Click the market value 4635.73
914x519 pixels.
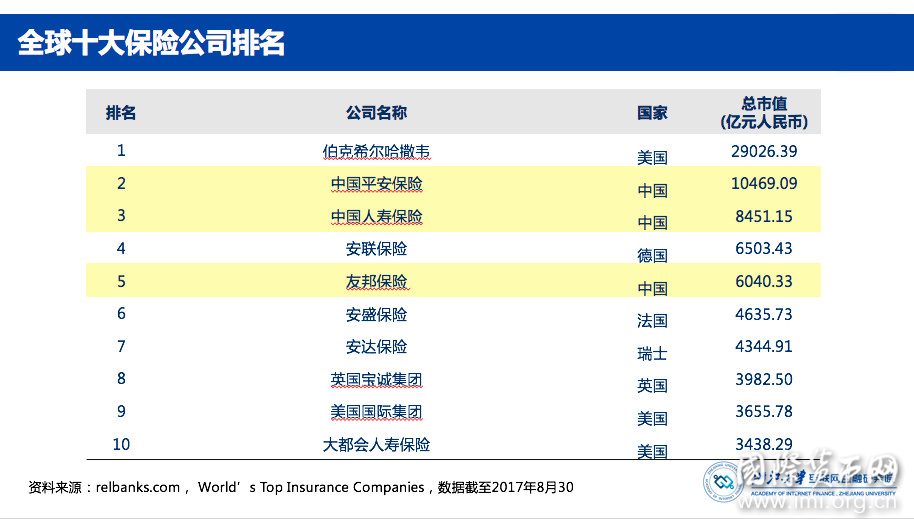[764, 314]
